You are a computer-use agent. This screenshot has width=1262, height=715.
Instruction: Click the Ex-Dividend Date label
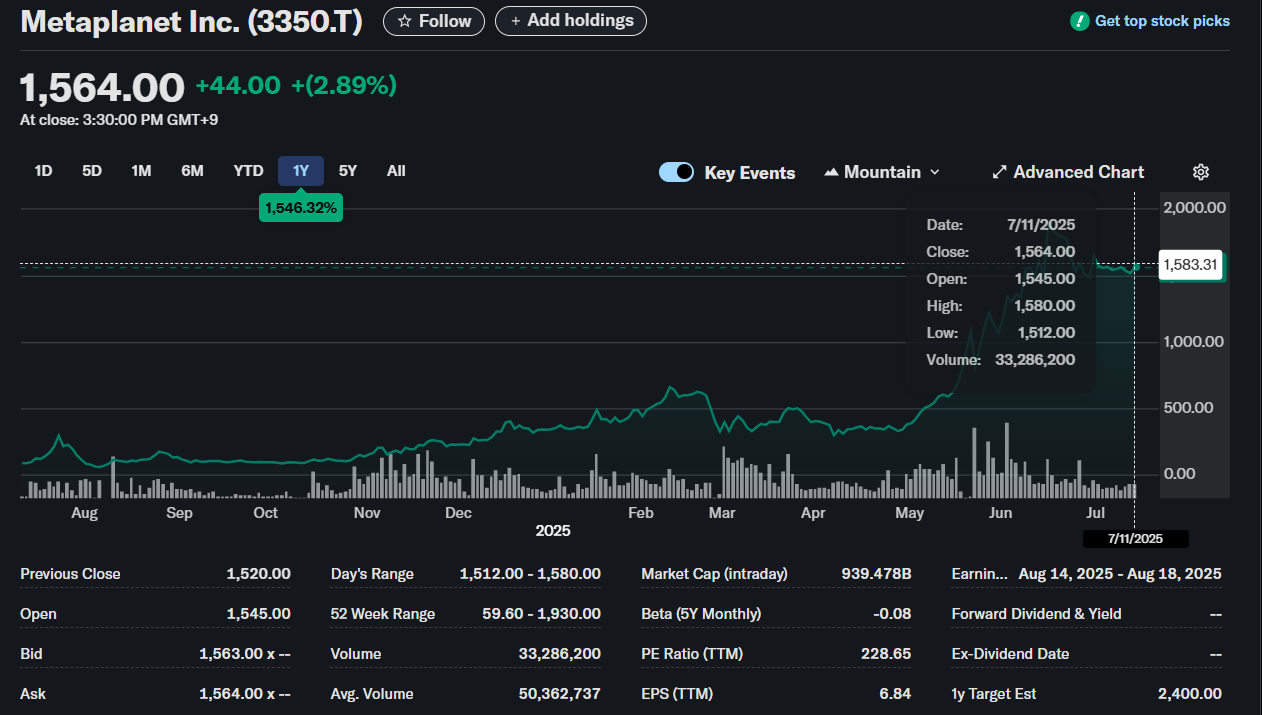pyautogui.click(x=1010, y=654)
